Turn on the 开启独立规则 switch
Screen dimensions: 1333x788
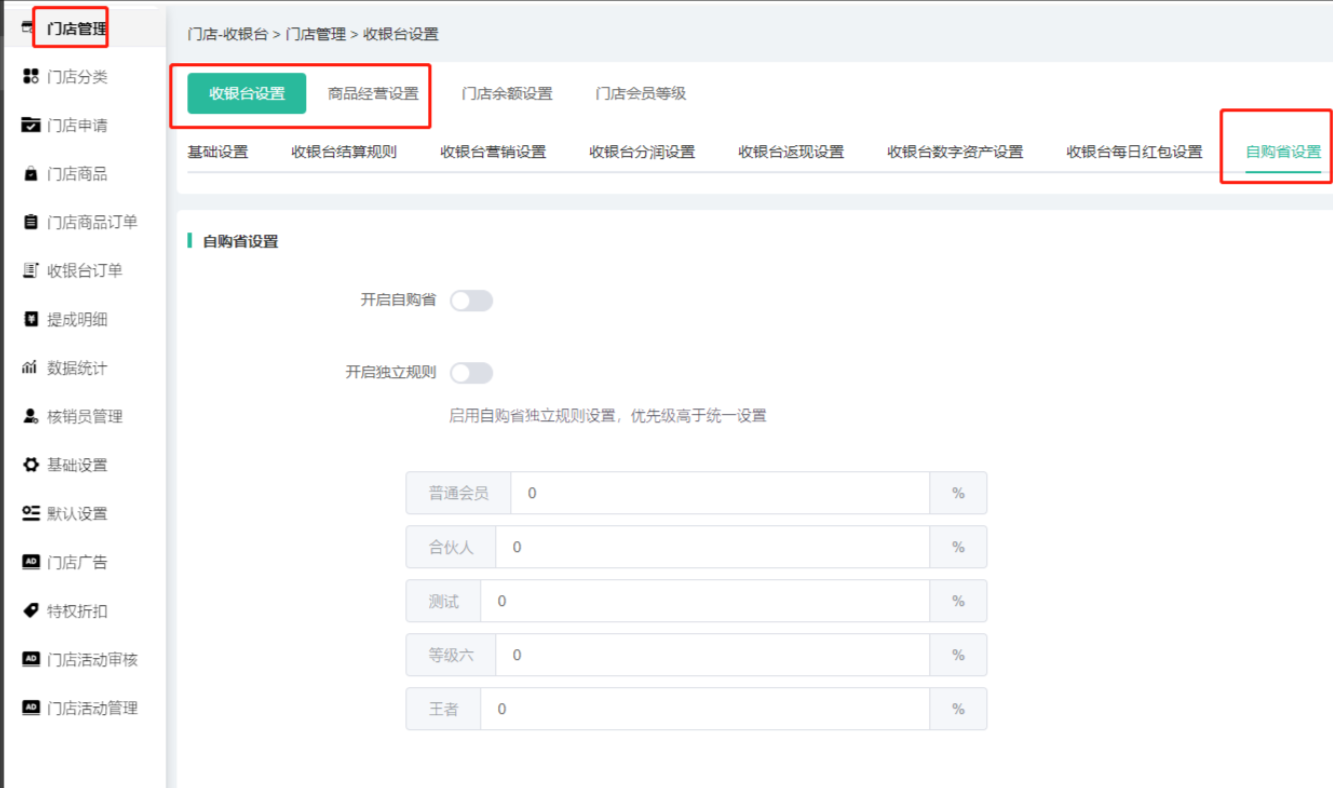pos(471,373)
